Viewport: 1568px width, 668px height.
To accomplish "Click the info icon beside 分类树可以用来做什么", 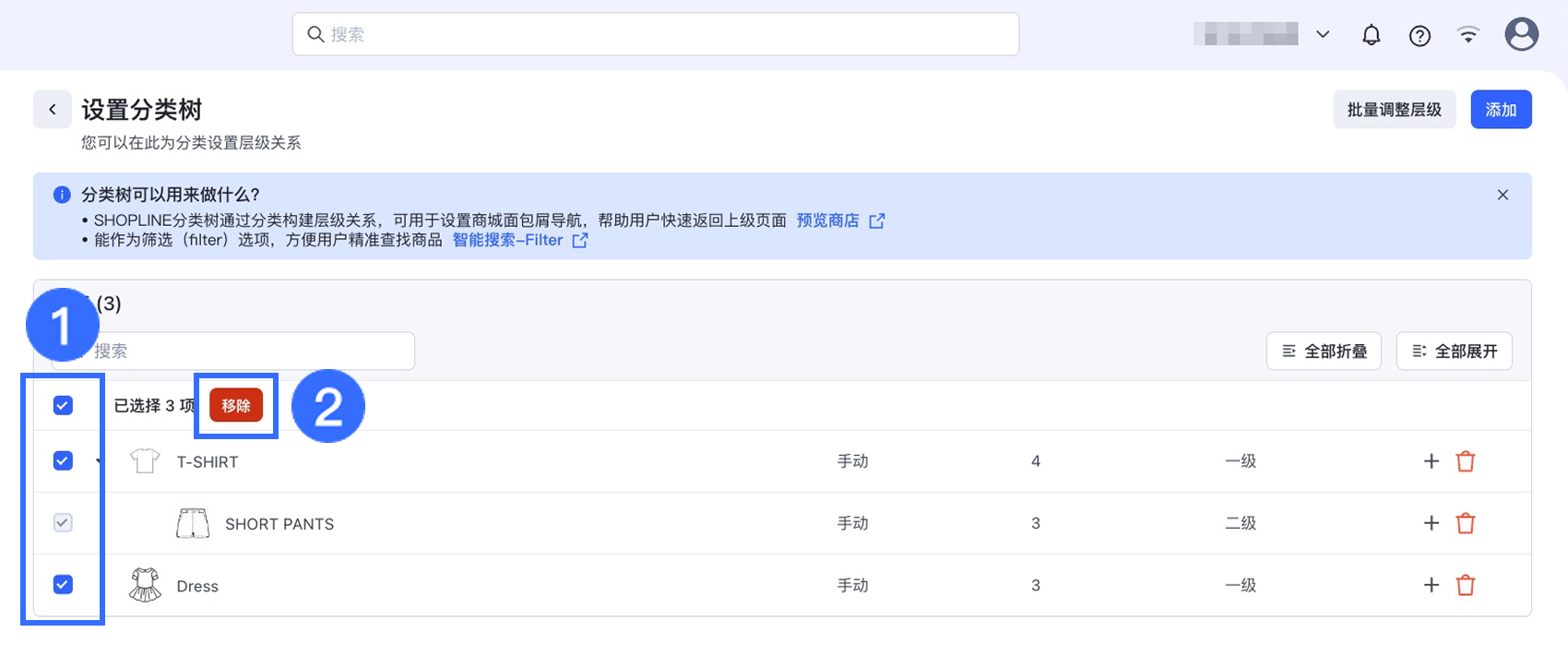I will pyautogui.click(x=62, y=195).
